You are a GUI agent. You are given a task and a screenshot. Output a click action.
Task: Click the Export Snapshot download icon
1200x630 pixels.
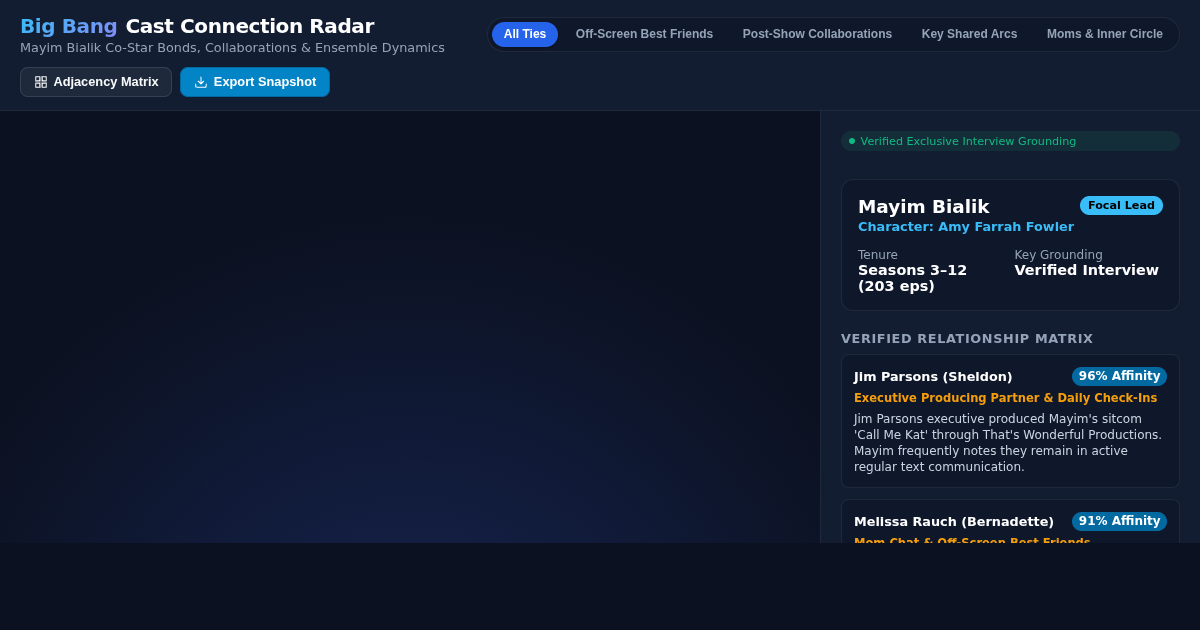pos(201,82)
